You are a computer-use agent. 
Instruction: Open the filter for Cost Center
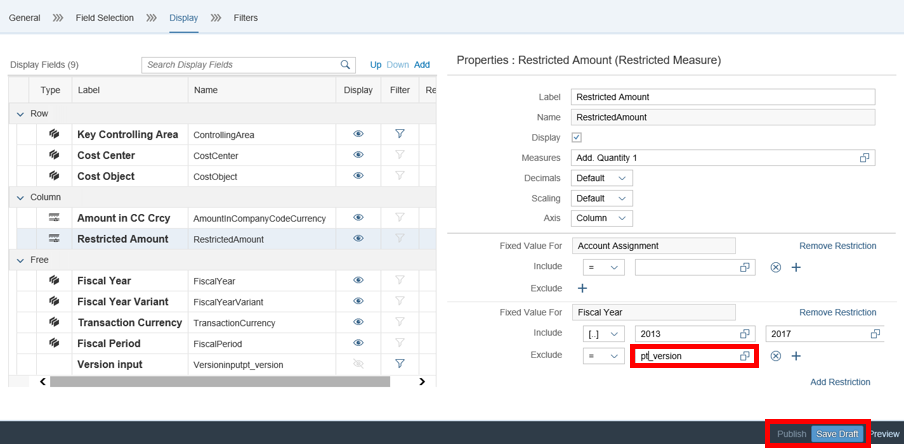pyautogui.click(x=400, y=155)
